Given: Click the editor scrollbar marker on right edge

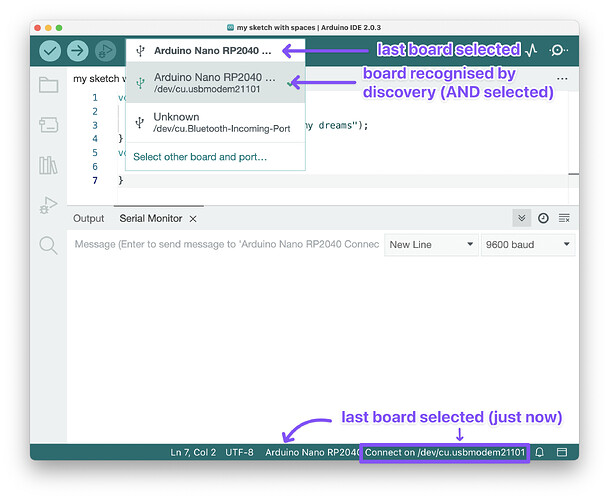Looking at the screenshot, I should tap(573, 174).
